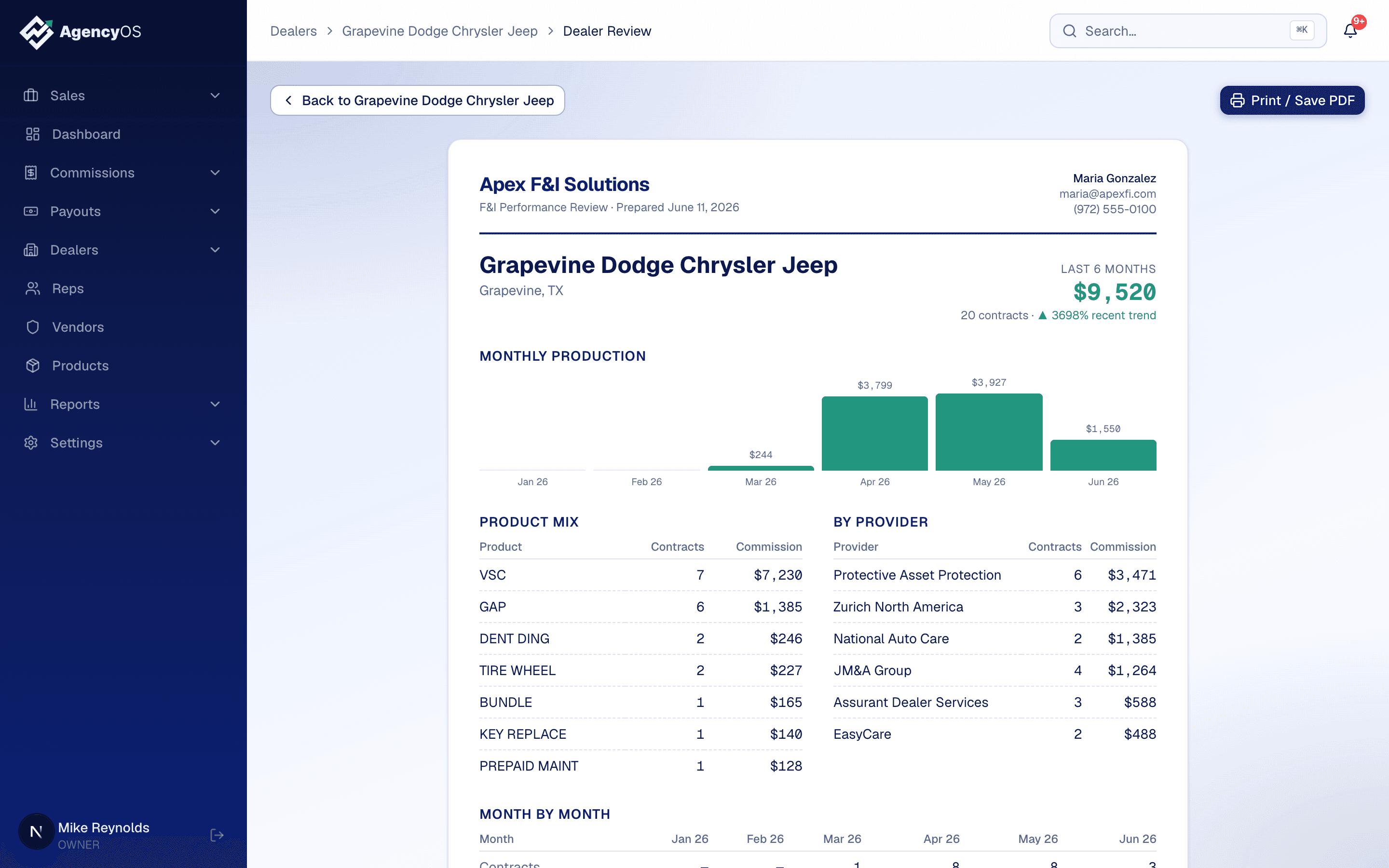Click the 9+ notification badge
Screen dimensions: 1389x868
(x=1359, y=22)
